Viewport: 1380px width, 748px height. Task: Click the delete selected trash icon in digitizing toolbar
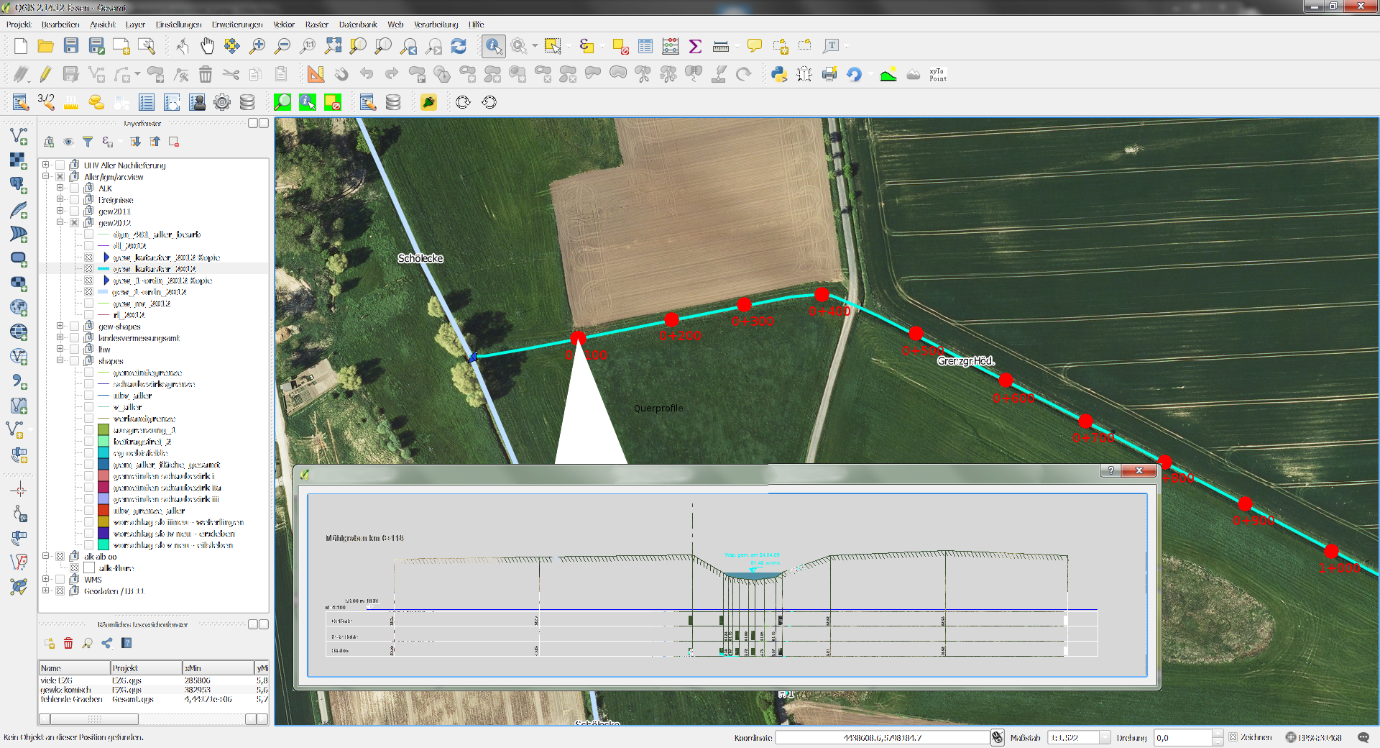pos(205,74)
